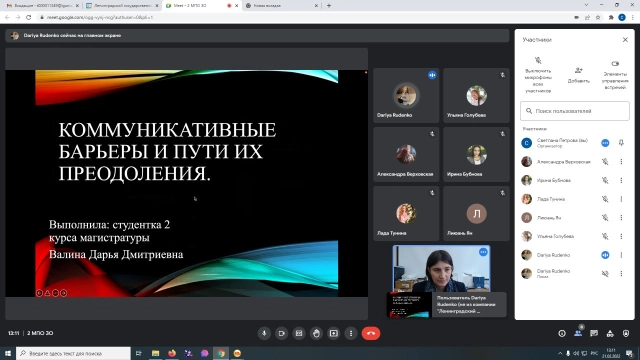This screenshot has width=640, height=360.
Task: Toggle the camera button in call controls
Action: coord(282,333)
